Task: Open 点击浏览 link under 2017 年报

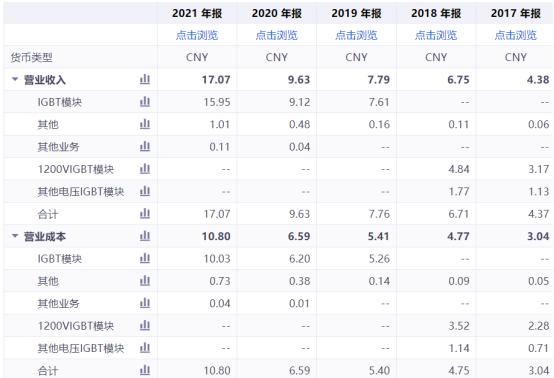Action: click(x=516, y=35)
